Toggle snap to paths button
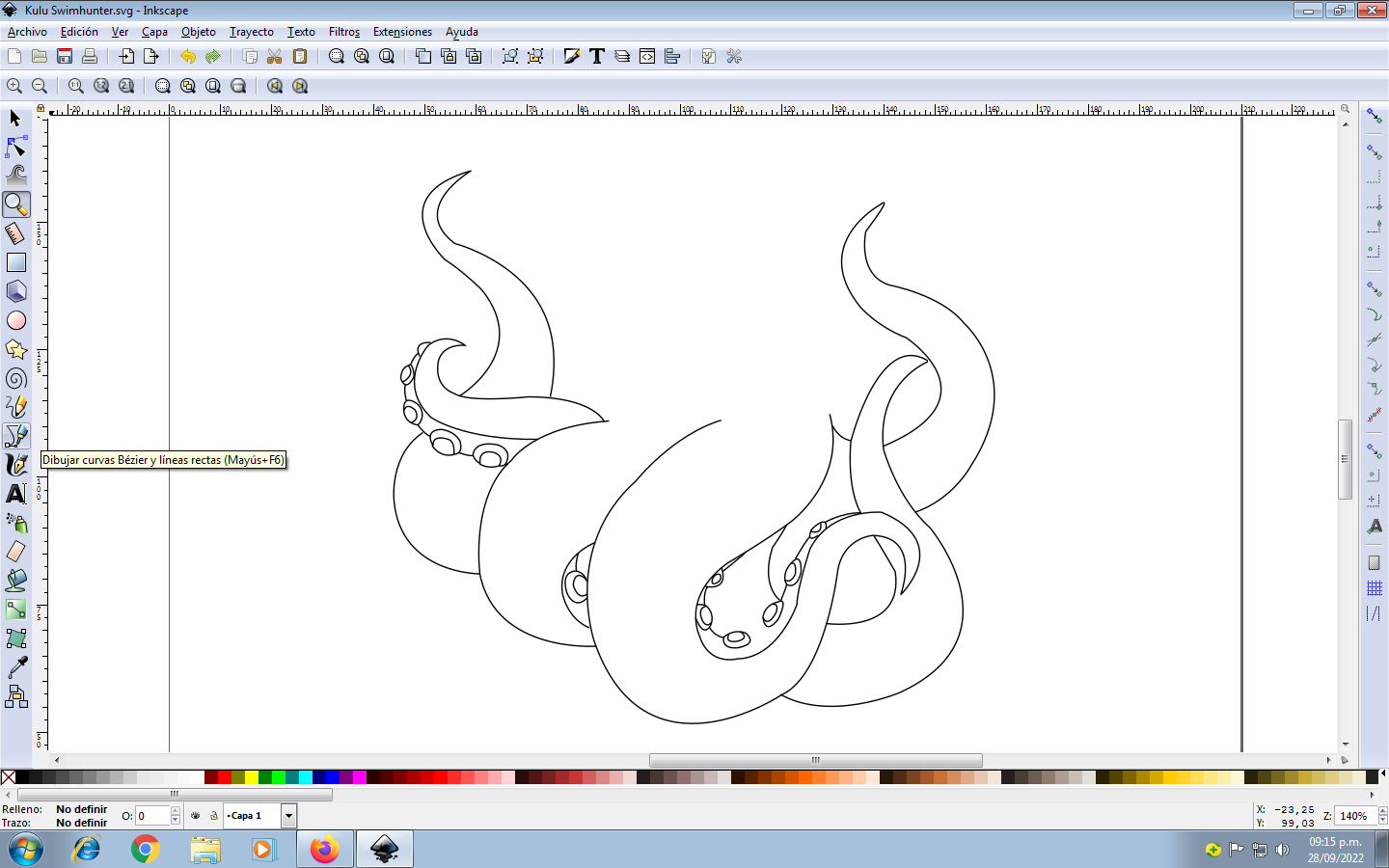 click(1375, 314)
